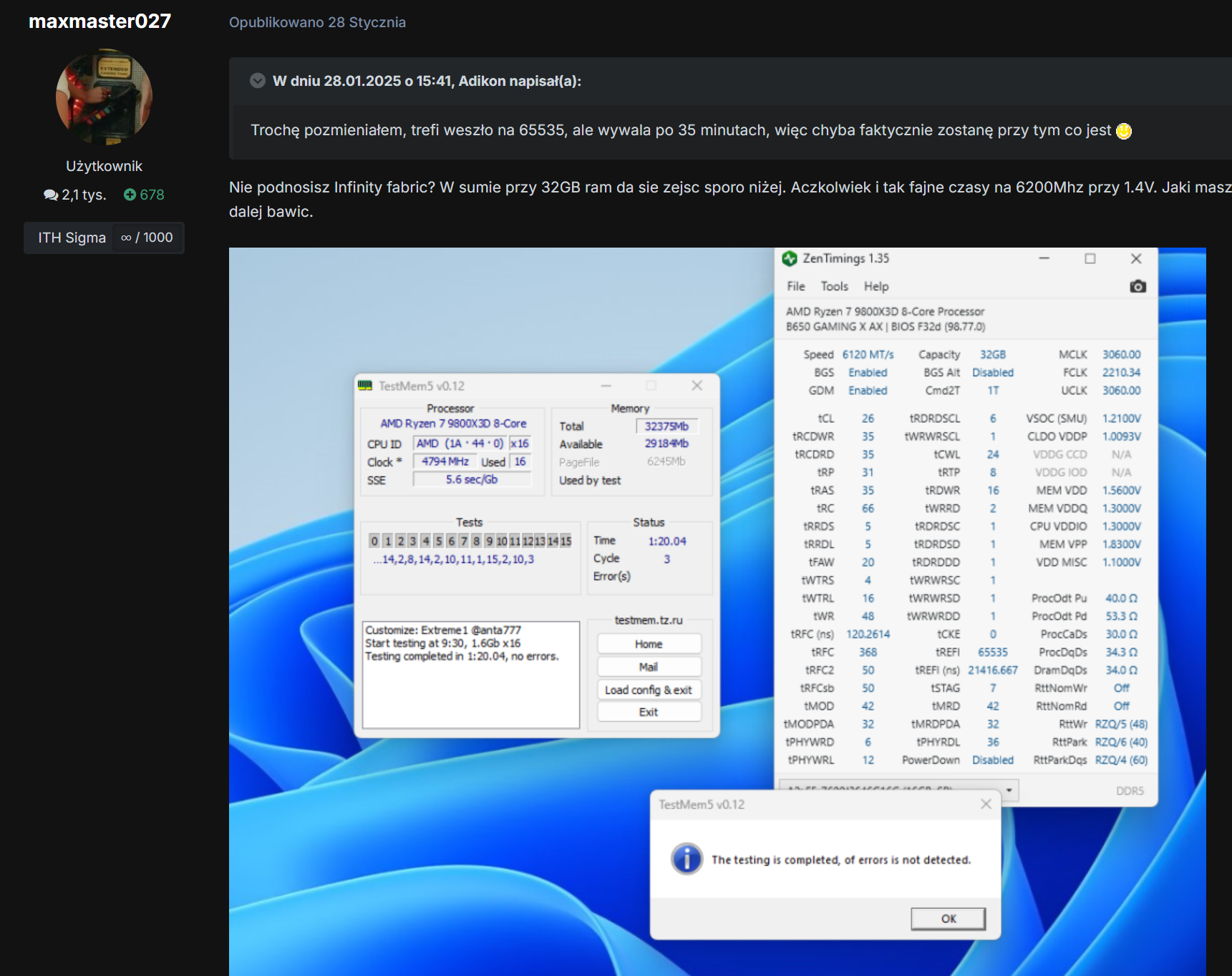Click the tCL value 26
The height and width of the screenshot is (976, 1232).
pos(868,418)
